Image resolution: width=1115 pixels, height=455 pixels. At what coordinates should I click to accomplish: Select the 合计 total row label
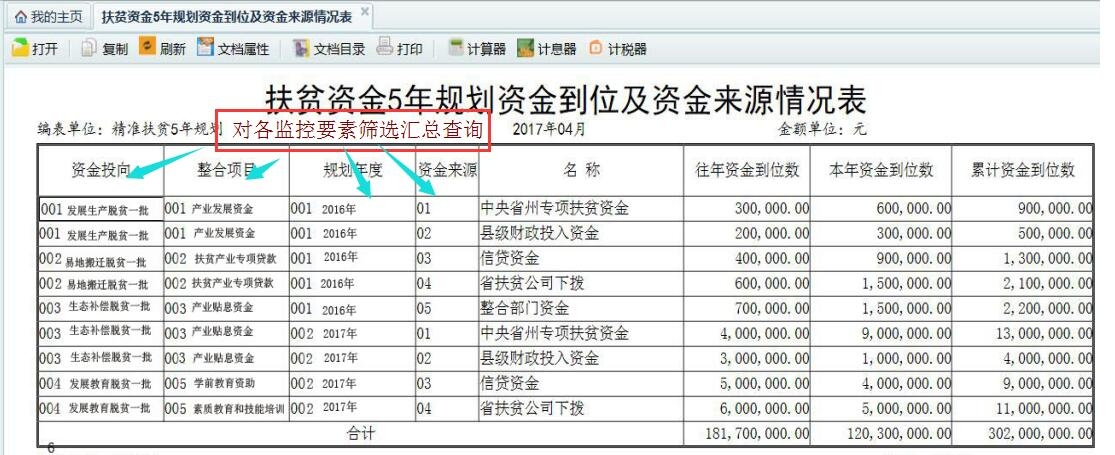coord(360,433)
